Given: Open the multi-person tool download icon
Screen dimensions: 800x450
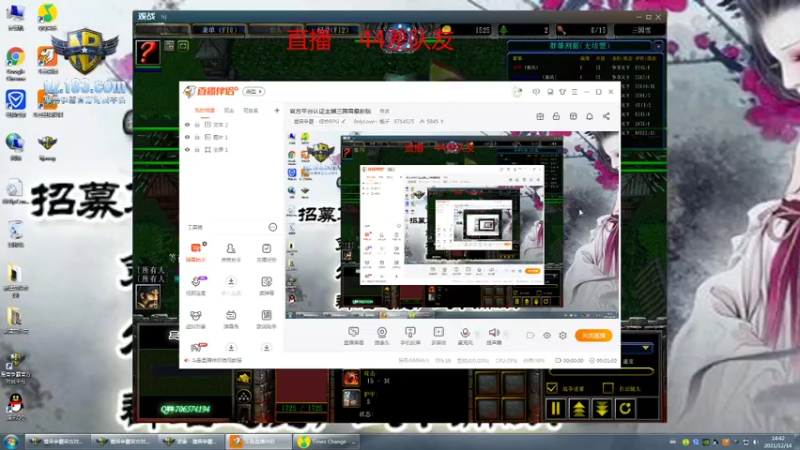Looking at the screenshot, I should (231, 286).
